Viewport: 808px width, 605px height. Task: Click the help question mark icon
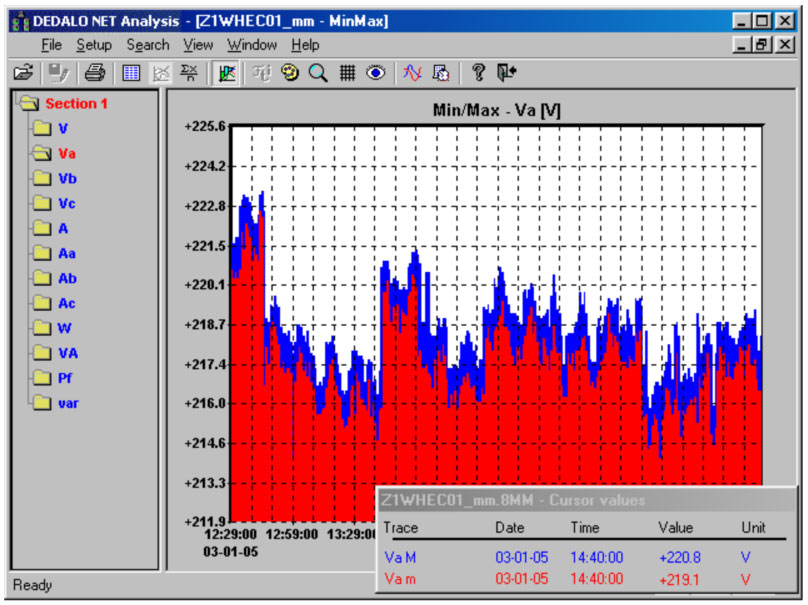tap(478, 73)
